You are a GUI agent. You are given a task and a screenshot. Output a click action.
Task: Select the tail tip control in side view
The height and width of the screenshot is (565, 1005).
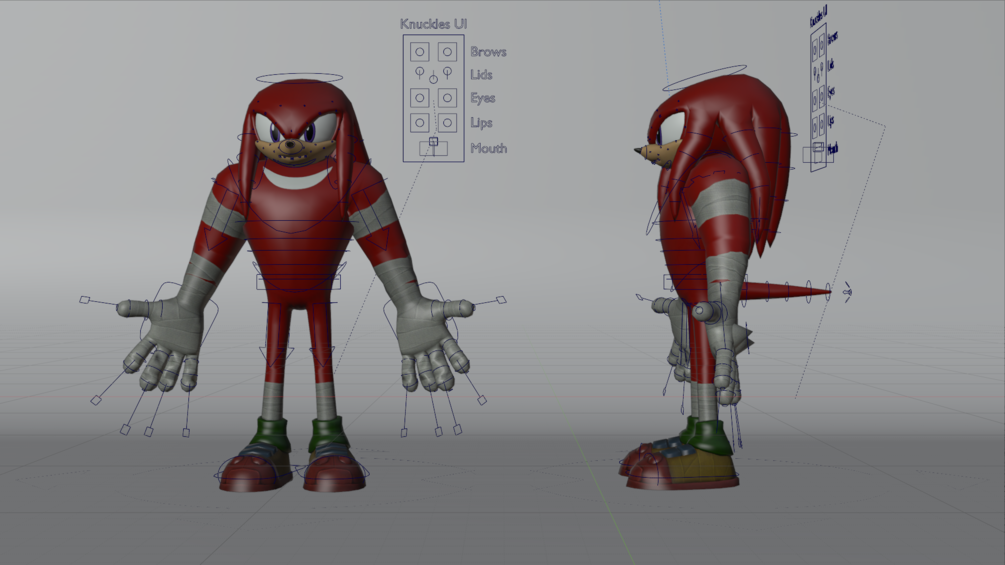tap(847, 292)
